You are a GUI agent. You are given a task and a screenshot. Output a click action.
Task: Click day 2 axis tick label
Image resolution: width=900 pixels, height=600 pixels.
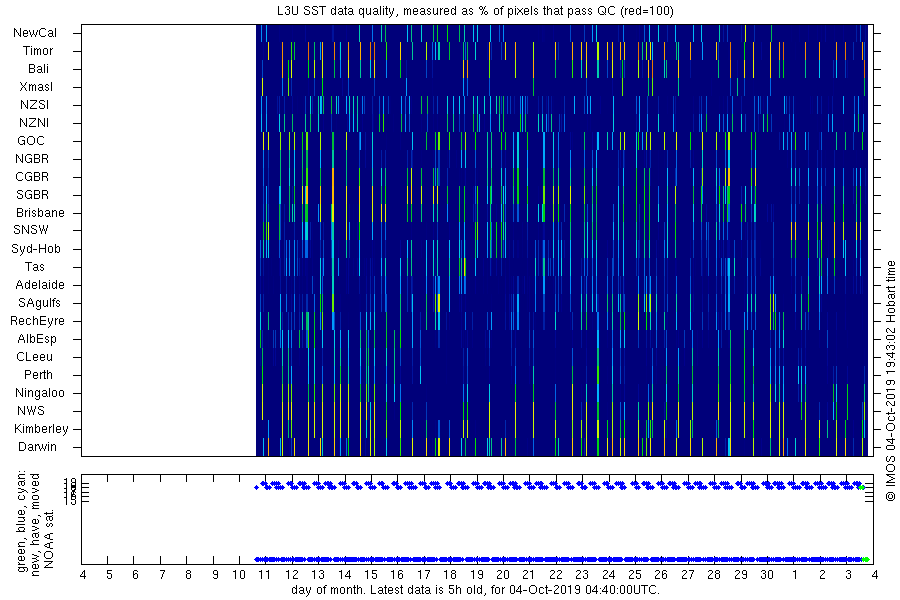(823, 575)
